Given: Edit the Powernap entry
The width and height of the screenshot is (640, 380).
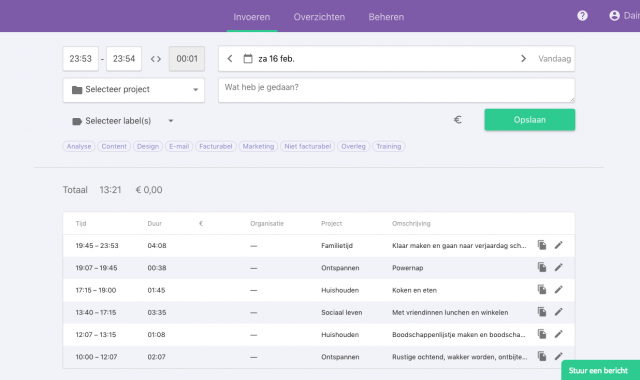Looking at the screenshot, I should [x=559, y=267].
